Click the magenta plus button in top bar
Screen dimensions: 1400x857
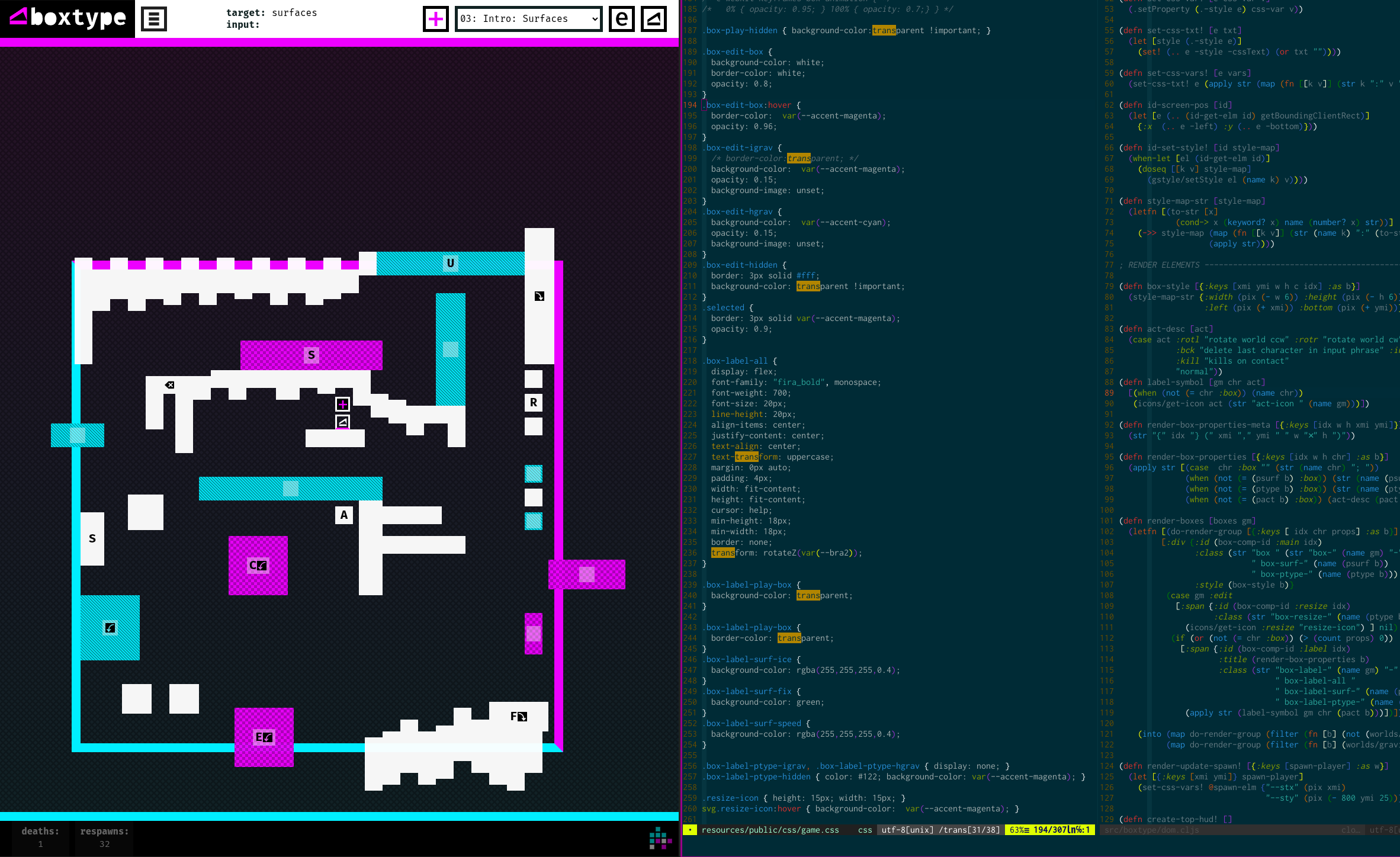coord(436,19)
